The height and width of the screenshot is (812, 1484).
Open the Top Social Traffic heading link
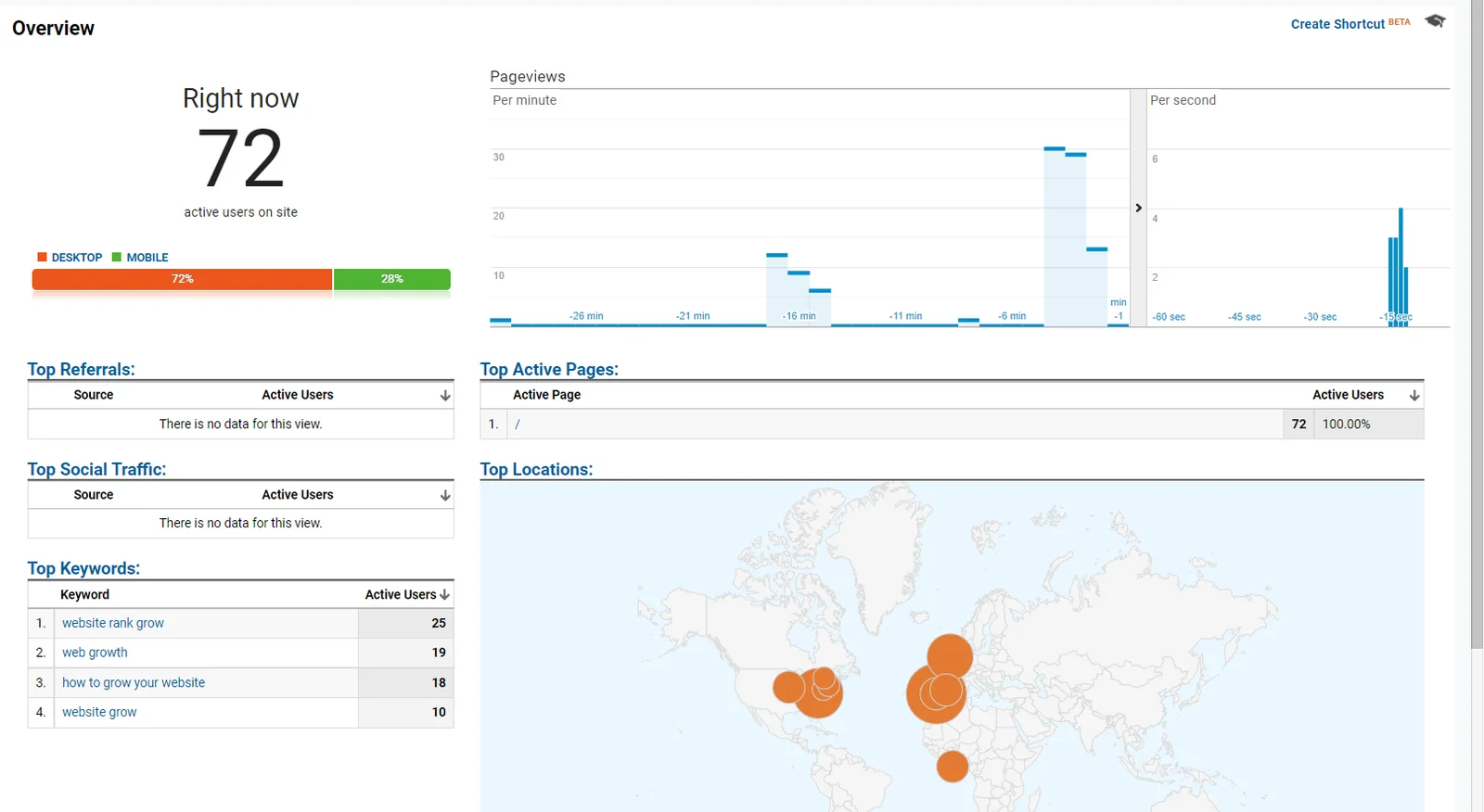96,469
